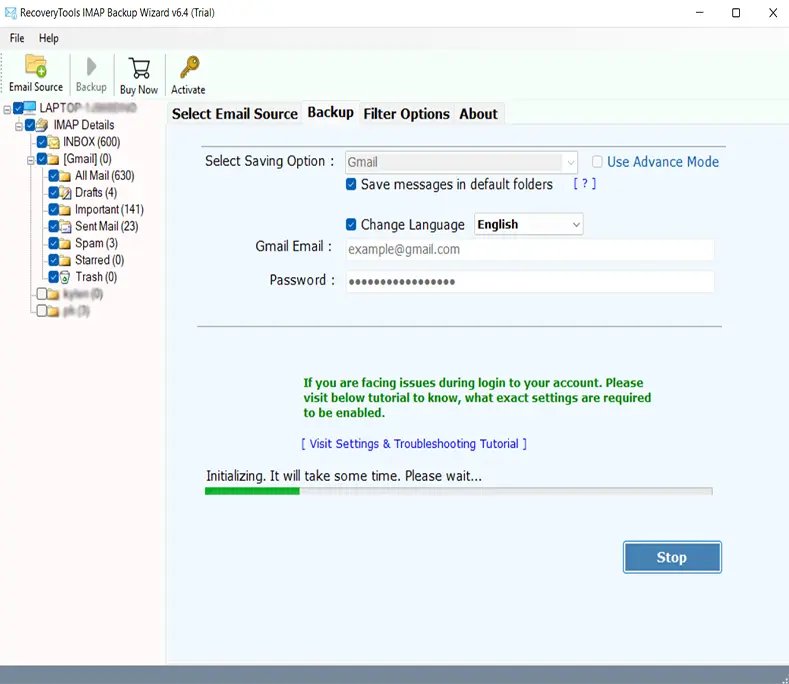This screenshot has width=789, height=684.
Task: Click the Backup play icon in toolbar
Action: click(91, 66)
